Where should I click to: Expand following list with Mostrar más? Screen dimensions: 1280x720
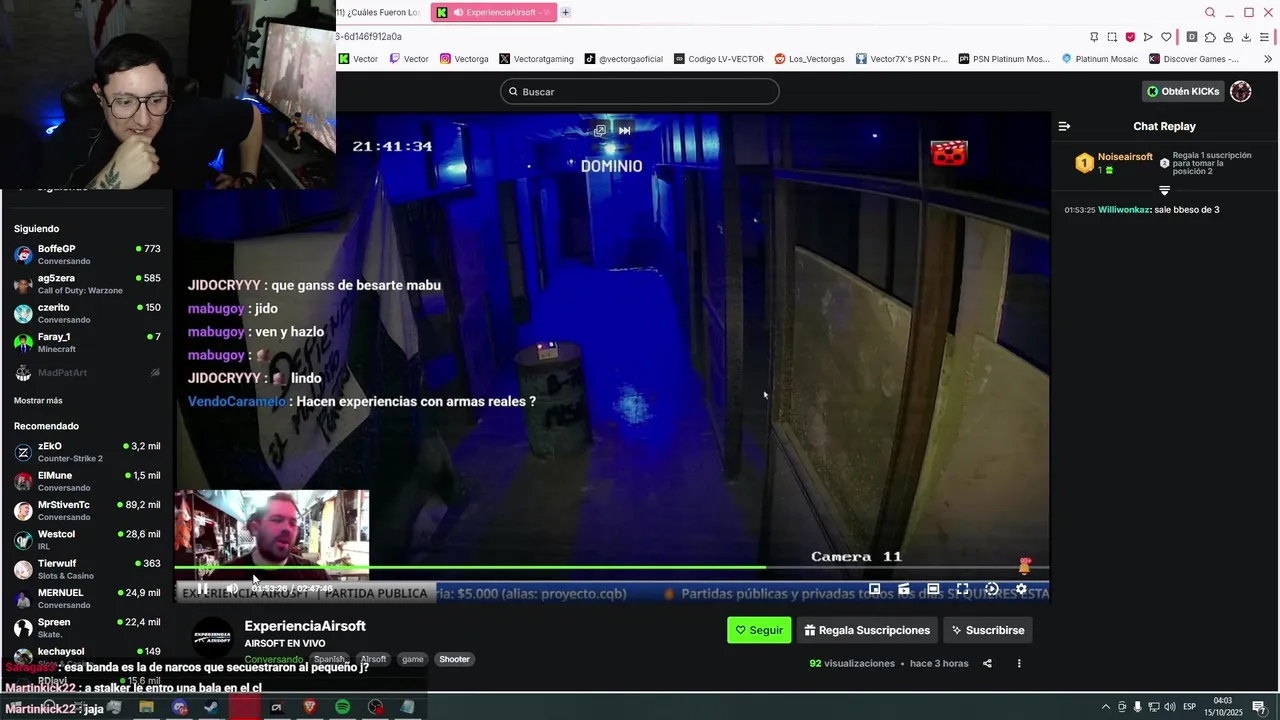tap(38, 400)
